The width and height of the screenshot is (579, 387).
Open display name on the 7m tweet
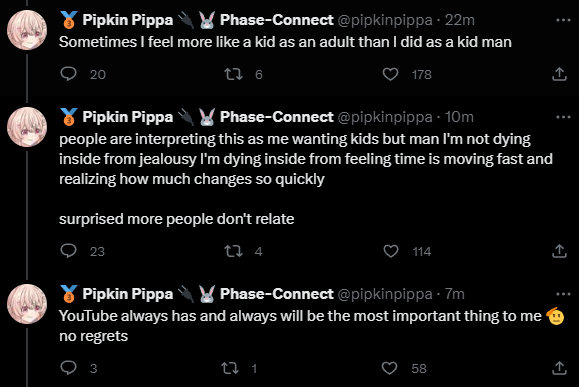click(x=127, y=294)
